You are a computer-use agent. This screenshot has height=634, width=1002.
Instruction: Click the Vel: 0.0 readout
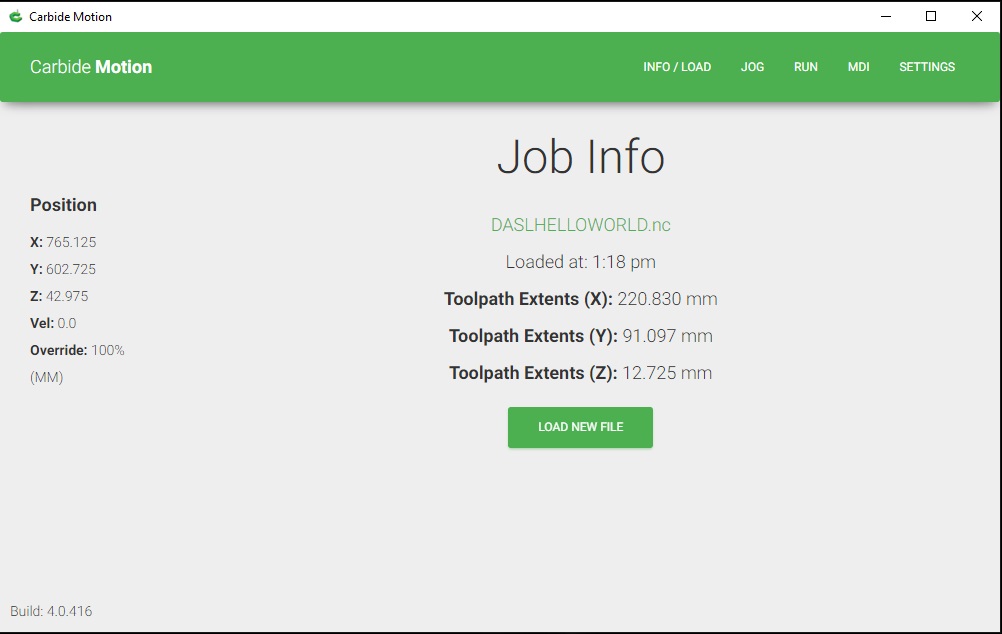point(53,323)
